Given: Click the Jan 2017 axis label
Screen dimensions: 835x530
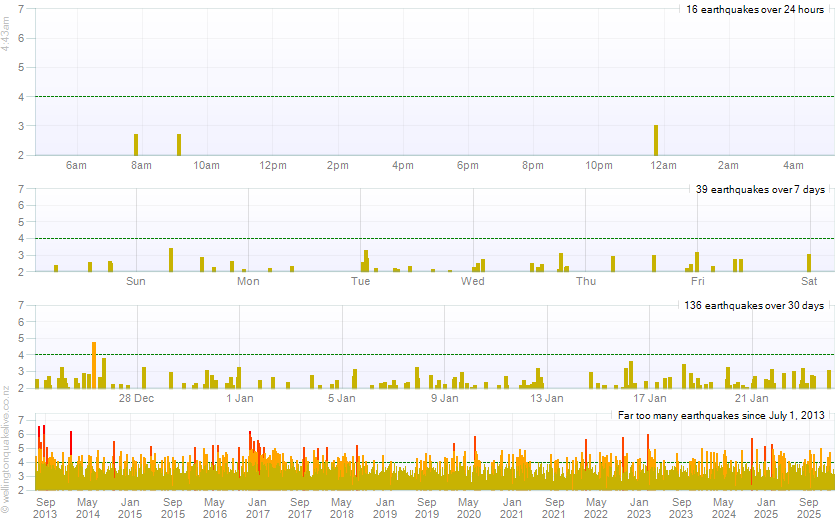Looking at the screenshot, I should pos(257,508).
